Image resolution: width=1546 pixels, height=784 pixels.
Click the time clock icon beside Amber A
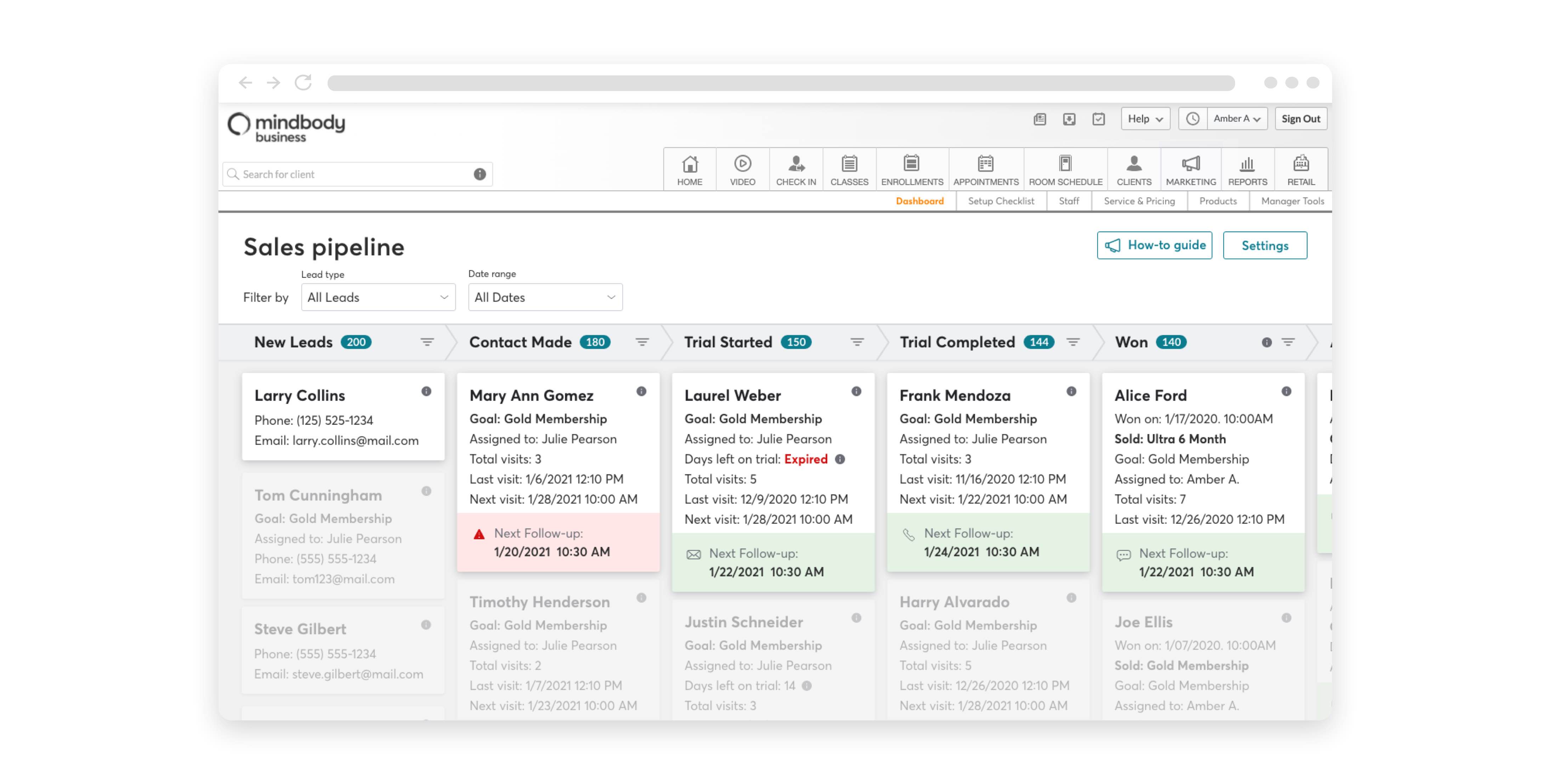pos(1193,119)
